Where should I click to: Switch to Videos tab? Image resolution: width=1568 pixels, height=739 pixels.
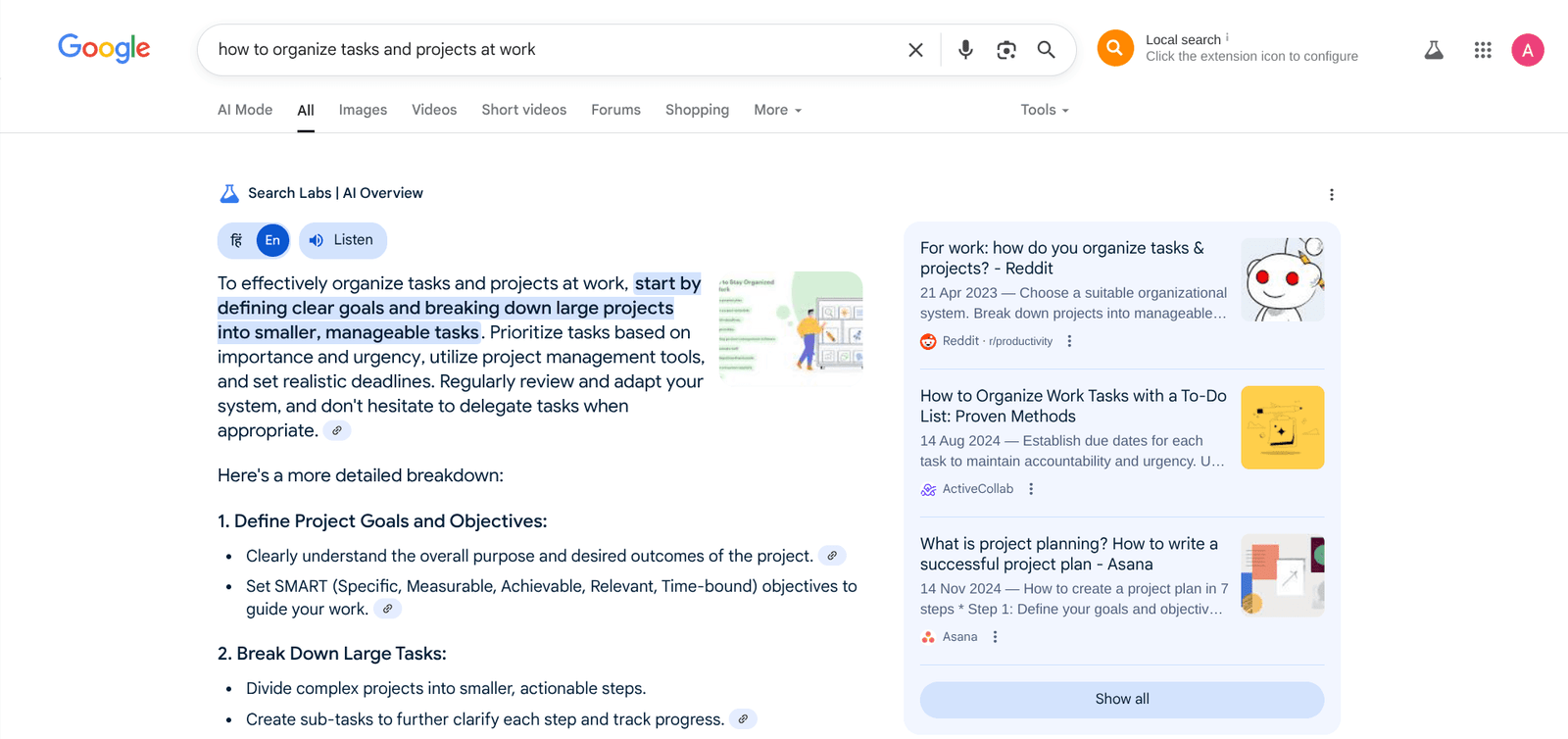tap(434, 110)
